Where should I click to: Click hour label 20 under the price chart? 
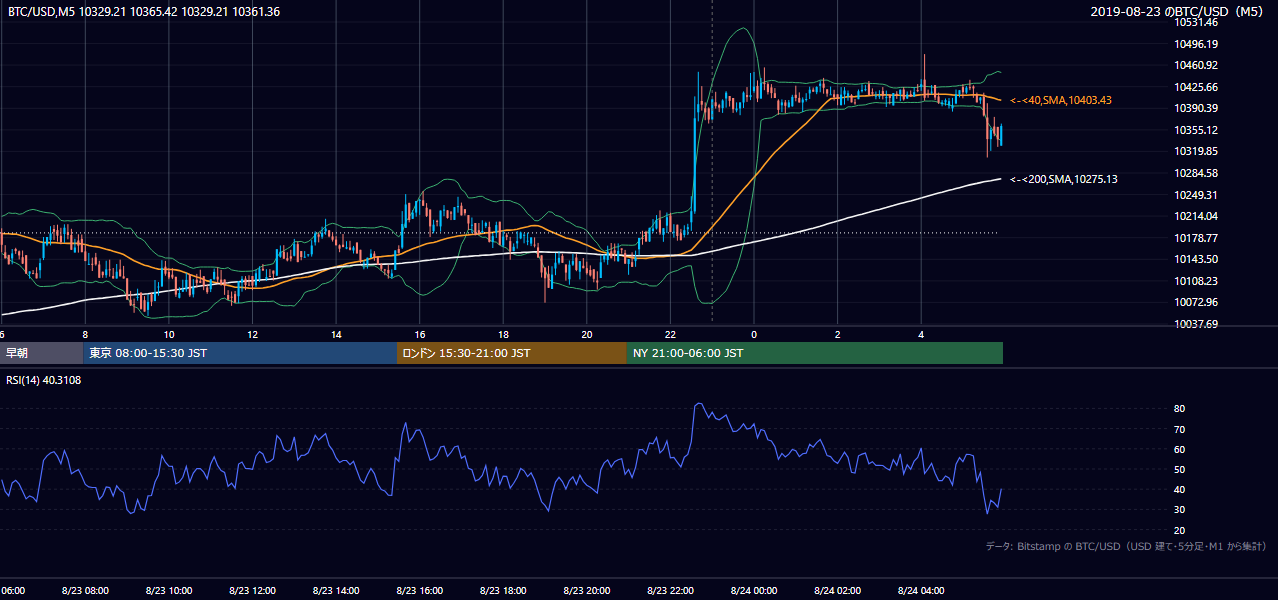pos(587,334)
